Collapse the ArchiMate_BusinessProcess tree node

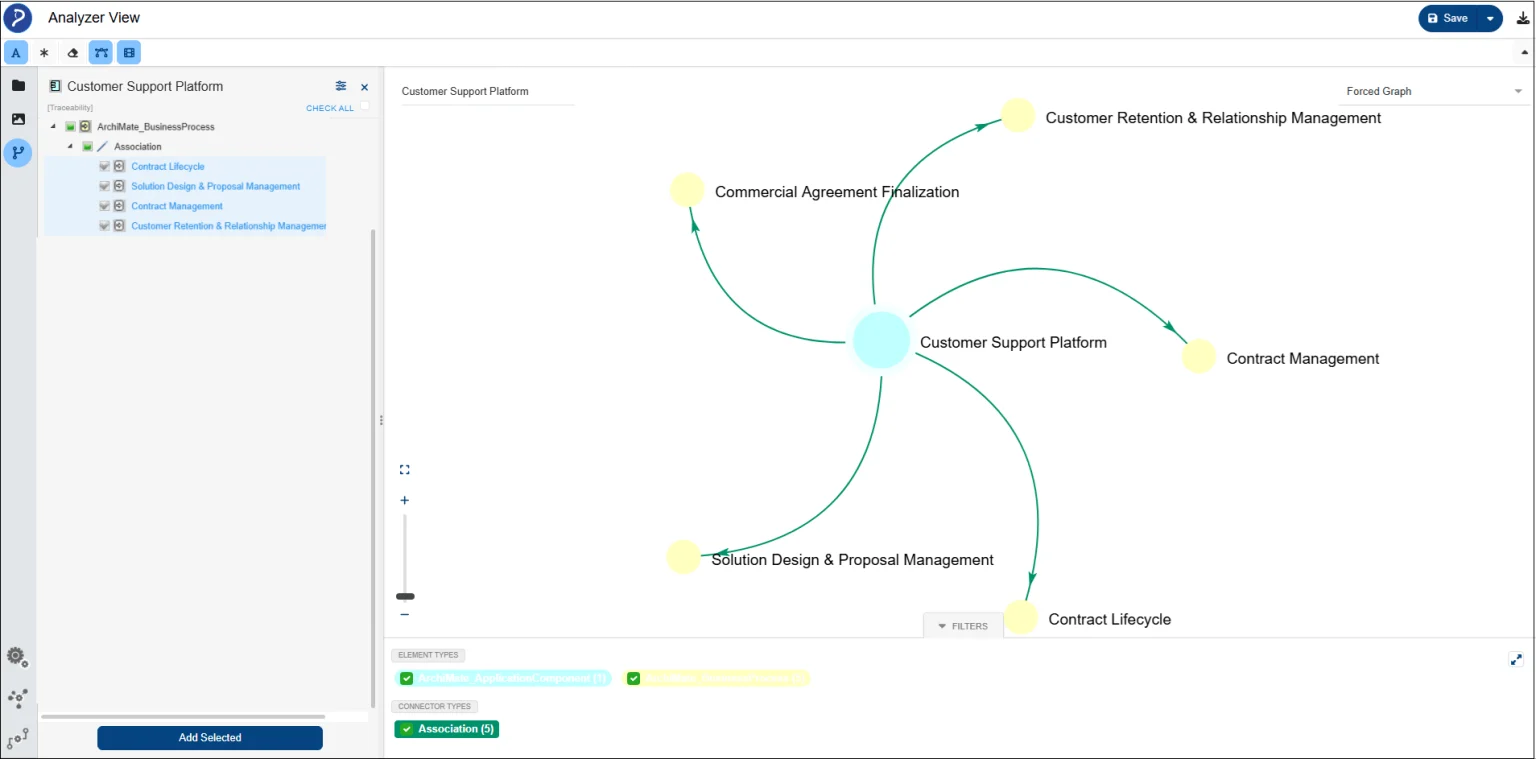[x=52, y=127]
